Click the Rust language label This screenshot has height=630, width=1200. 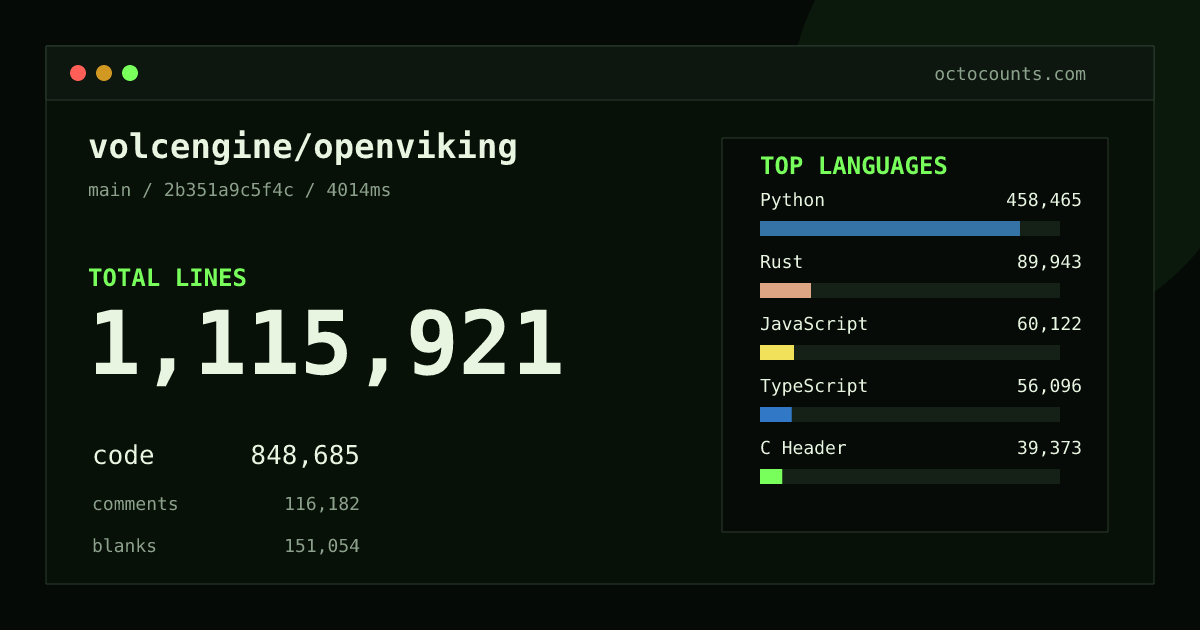(781, 262)
